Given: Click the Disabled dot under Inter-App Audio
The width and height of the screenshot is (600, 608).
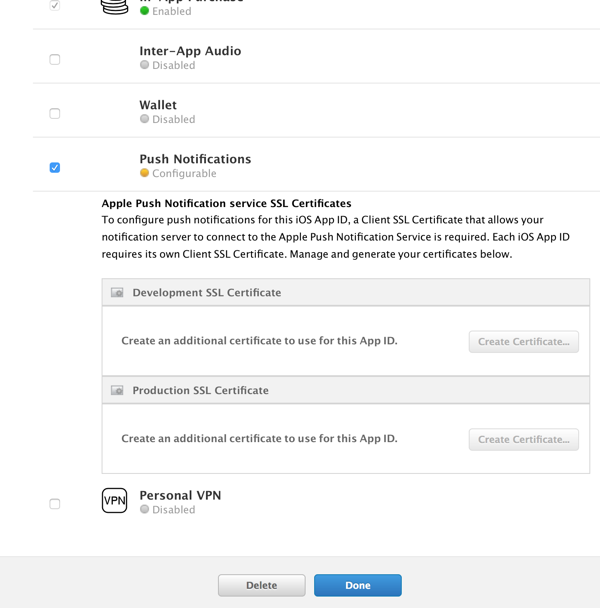Looking at the screenshot, I should click(x=145, y=65).
